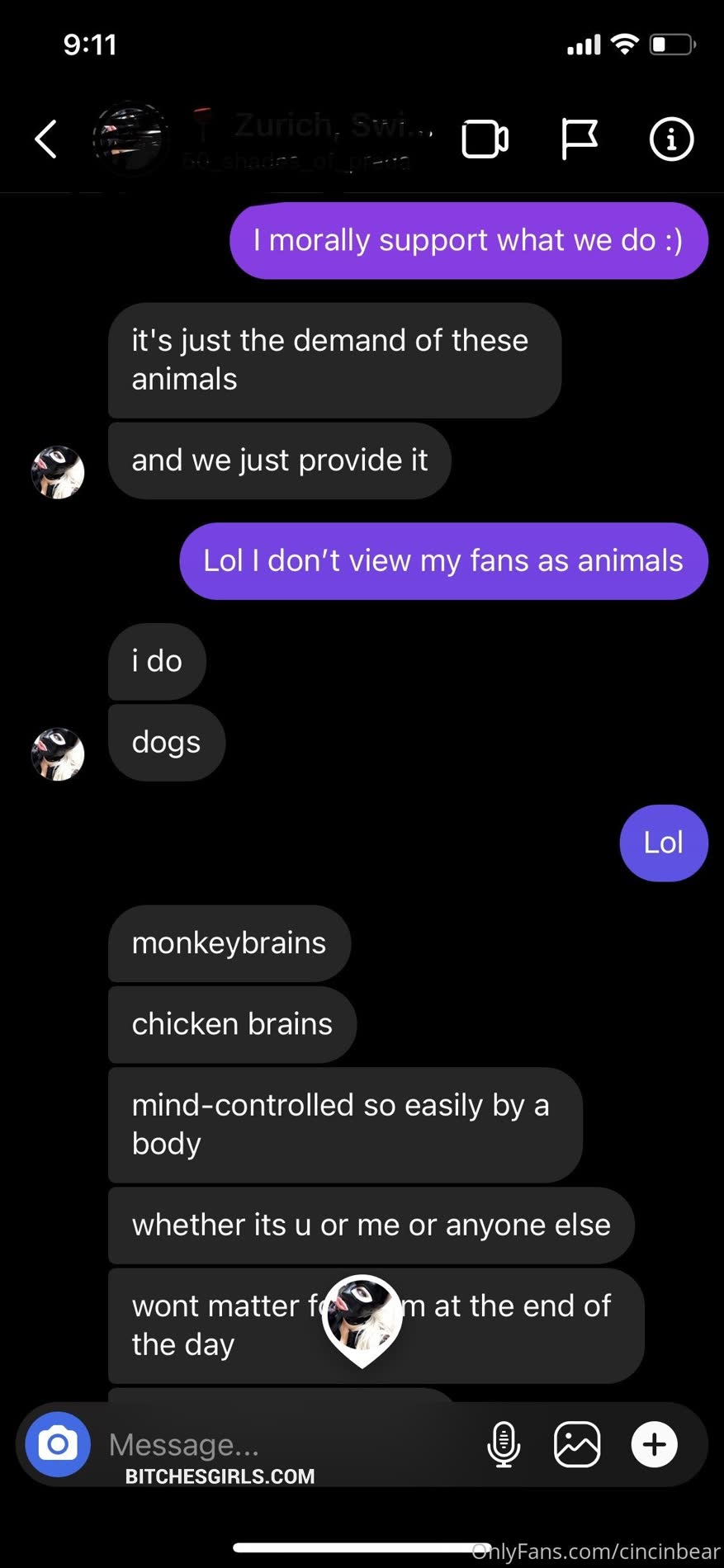This screenshot has height=1568, width=724.
Task: Open photo gallery icon
Action: tap(577, 1444)
